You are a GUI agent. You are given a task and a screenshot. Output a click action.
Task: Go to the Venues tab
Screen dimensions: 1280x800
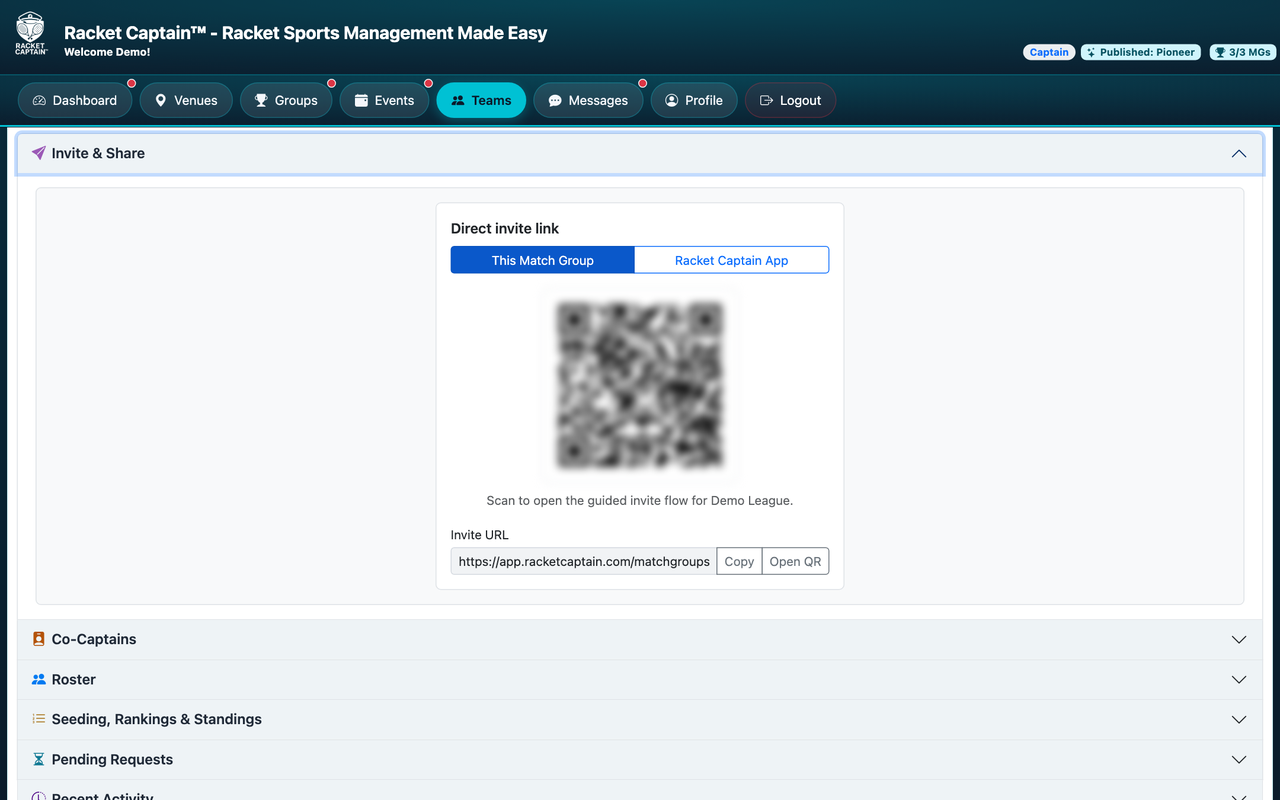(186, 100)
